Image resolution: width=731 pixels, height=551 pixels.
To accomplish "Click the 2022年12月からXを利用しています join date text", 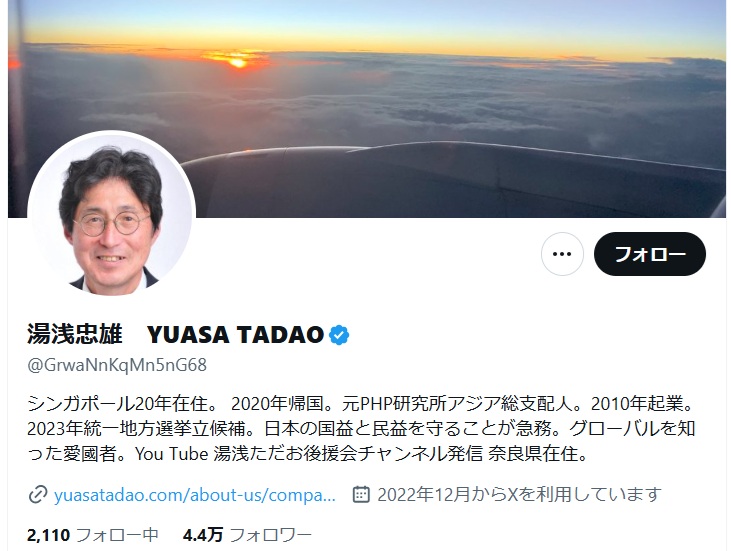I will click(x=519, y=495).
